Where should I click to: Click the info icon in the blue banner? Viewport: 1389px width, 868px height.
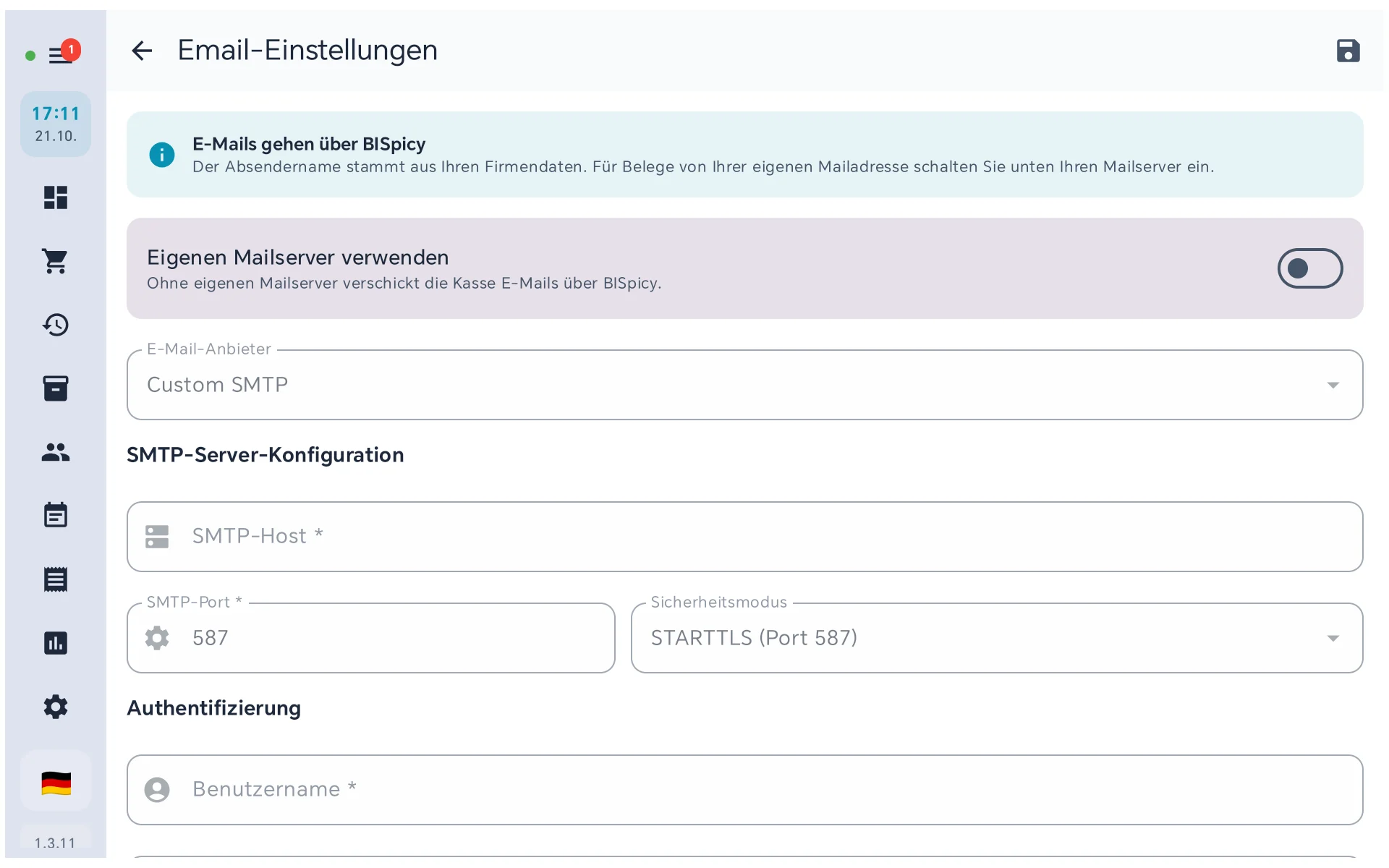(x=162, y=155)
